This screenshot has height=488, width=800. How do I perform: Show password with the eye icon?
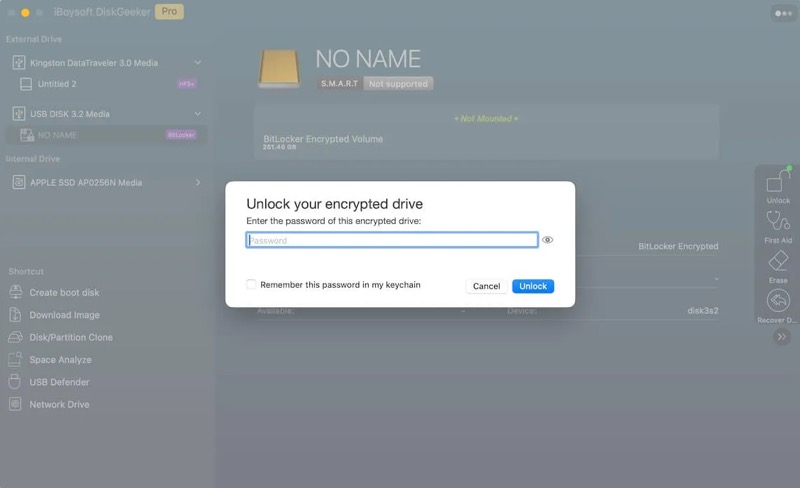(x=547, y=240)
